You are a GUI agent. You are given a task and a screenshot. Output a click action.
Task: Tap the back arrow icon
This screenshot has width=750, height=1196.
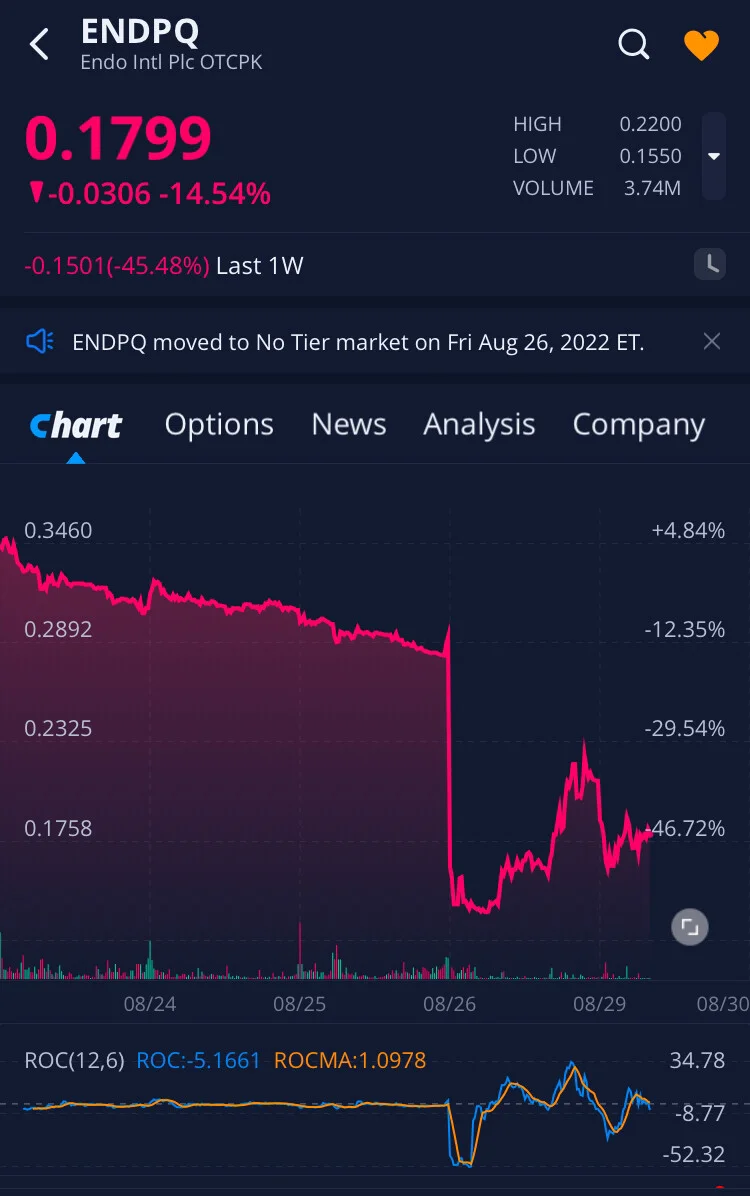[40, 44]
